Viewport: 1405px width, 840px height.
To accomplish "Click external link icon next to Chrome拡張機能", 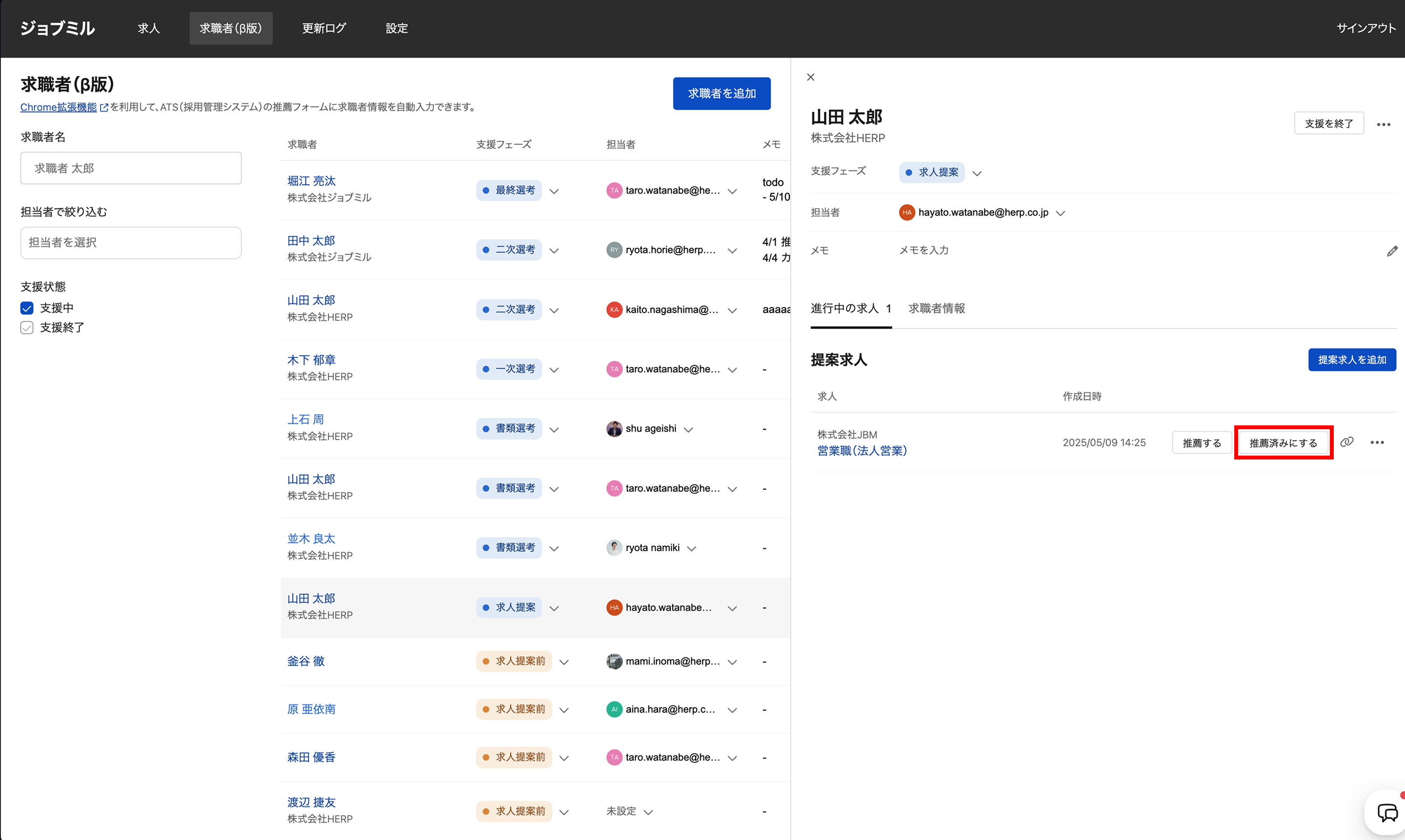I will pyautogui.click(x=103, y=107).
